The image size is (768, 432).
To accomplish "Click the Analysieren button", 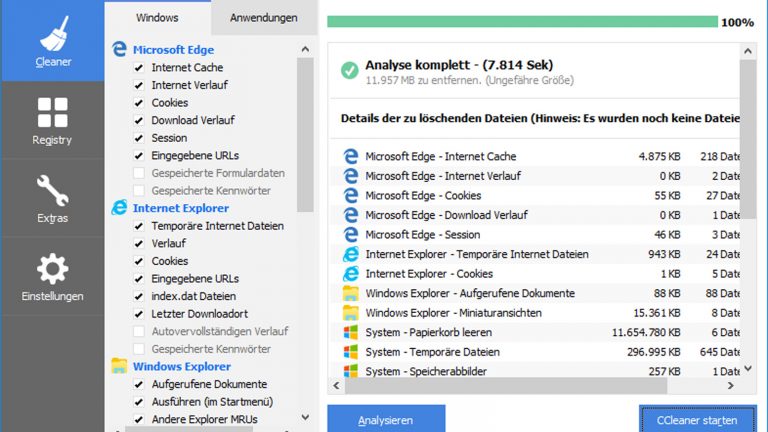I will [386, 419].
